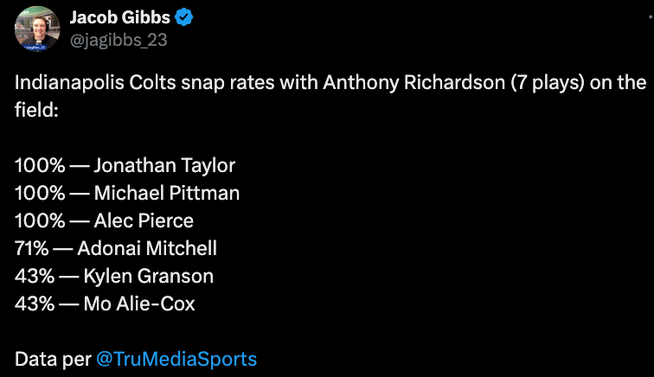Image resolution: width=654 pixels, height=377 pixels.
Task: Click the word field: in the tweet
Action: click(x=36, y=110)
